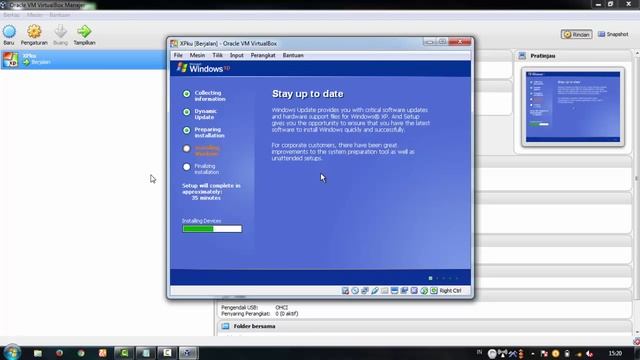Switch to Rincian details view
640x360 pixels.
(576, 35)
